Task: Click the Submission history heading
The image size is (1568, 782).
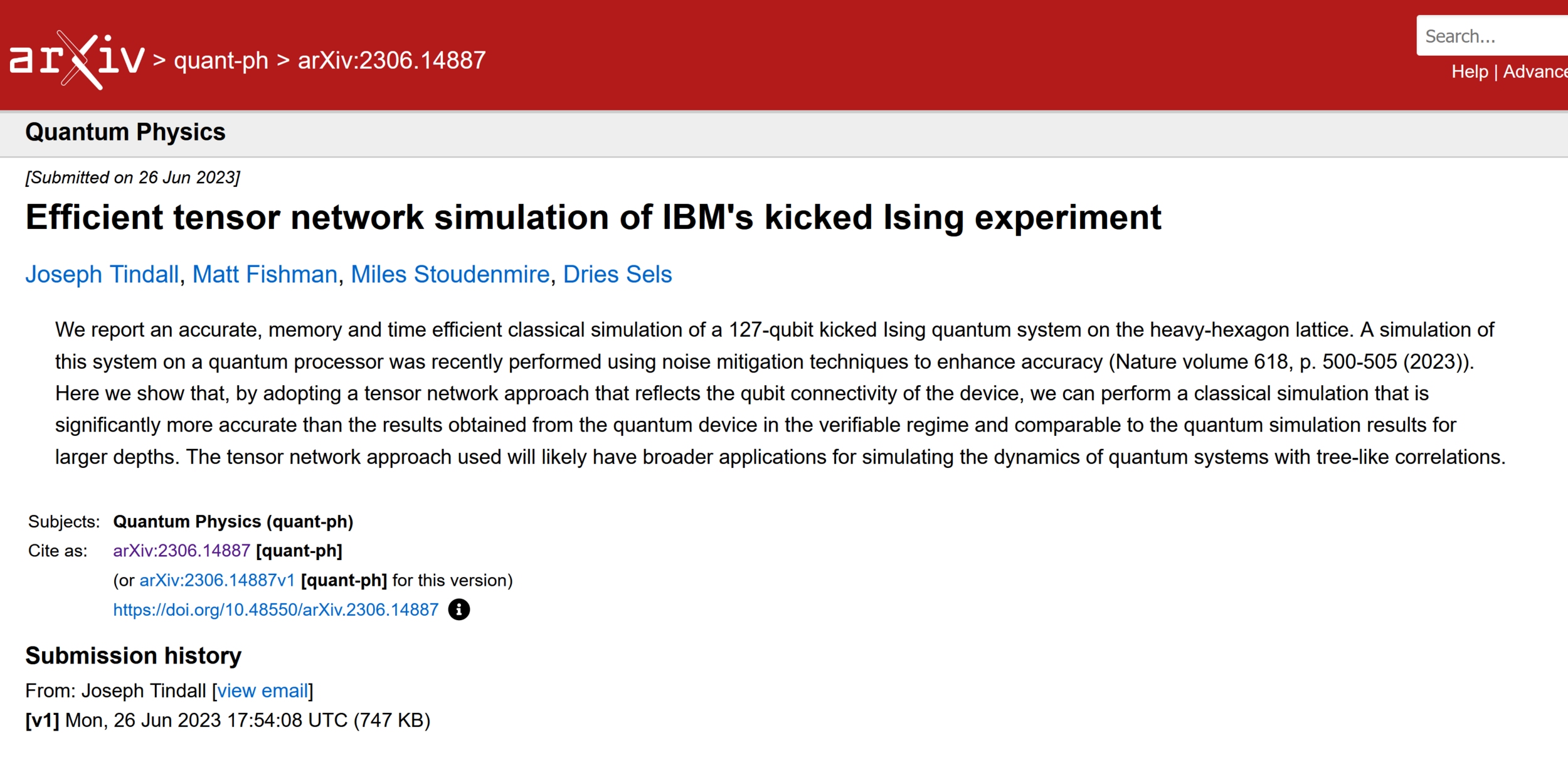Action: [133, 655]
